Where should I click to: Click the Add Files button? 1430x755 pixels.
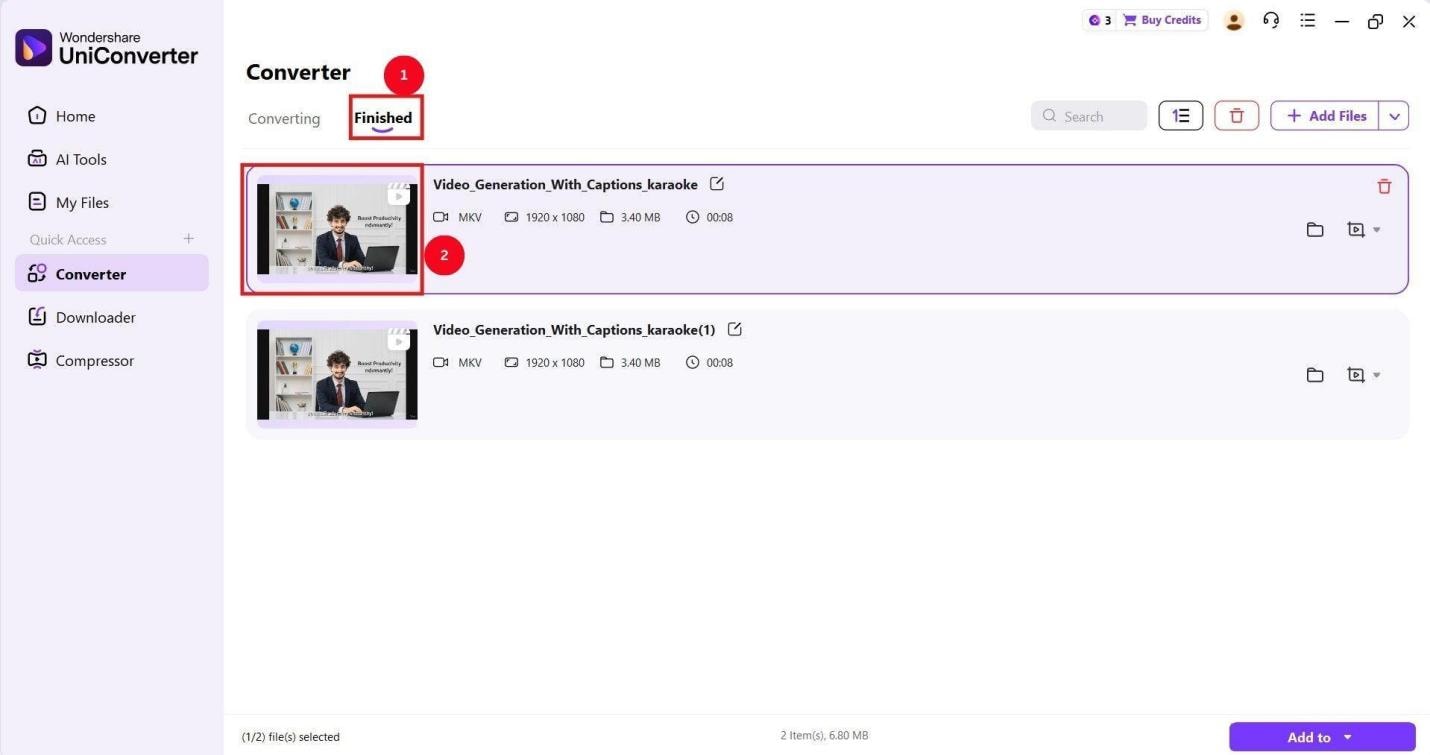[x=1325, y=116]
